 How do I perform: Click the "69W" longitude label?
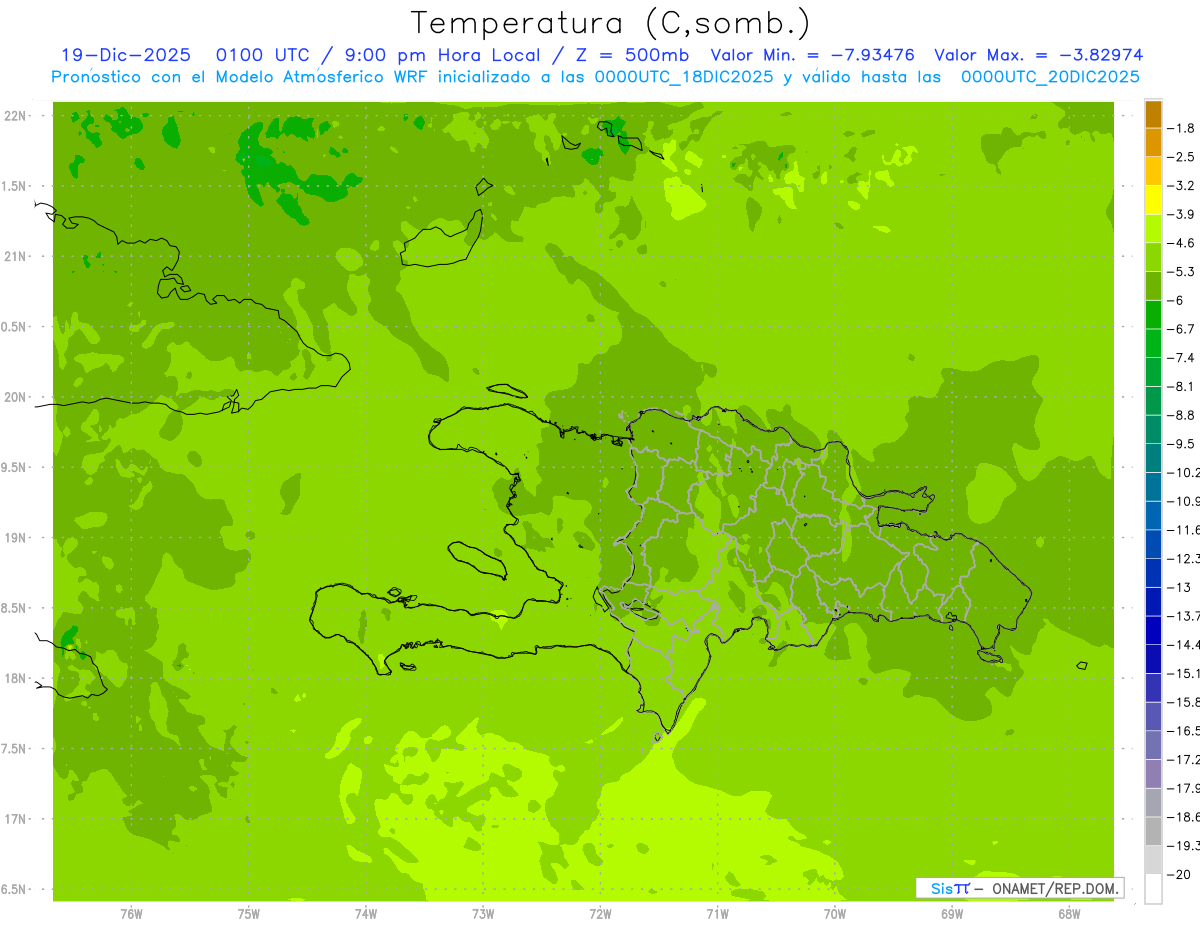pos(952,913)
